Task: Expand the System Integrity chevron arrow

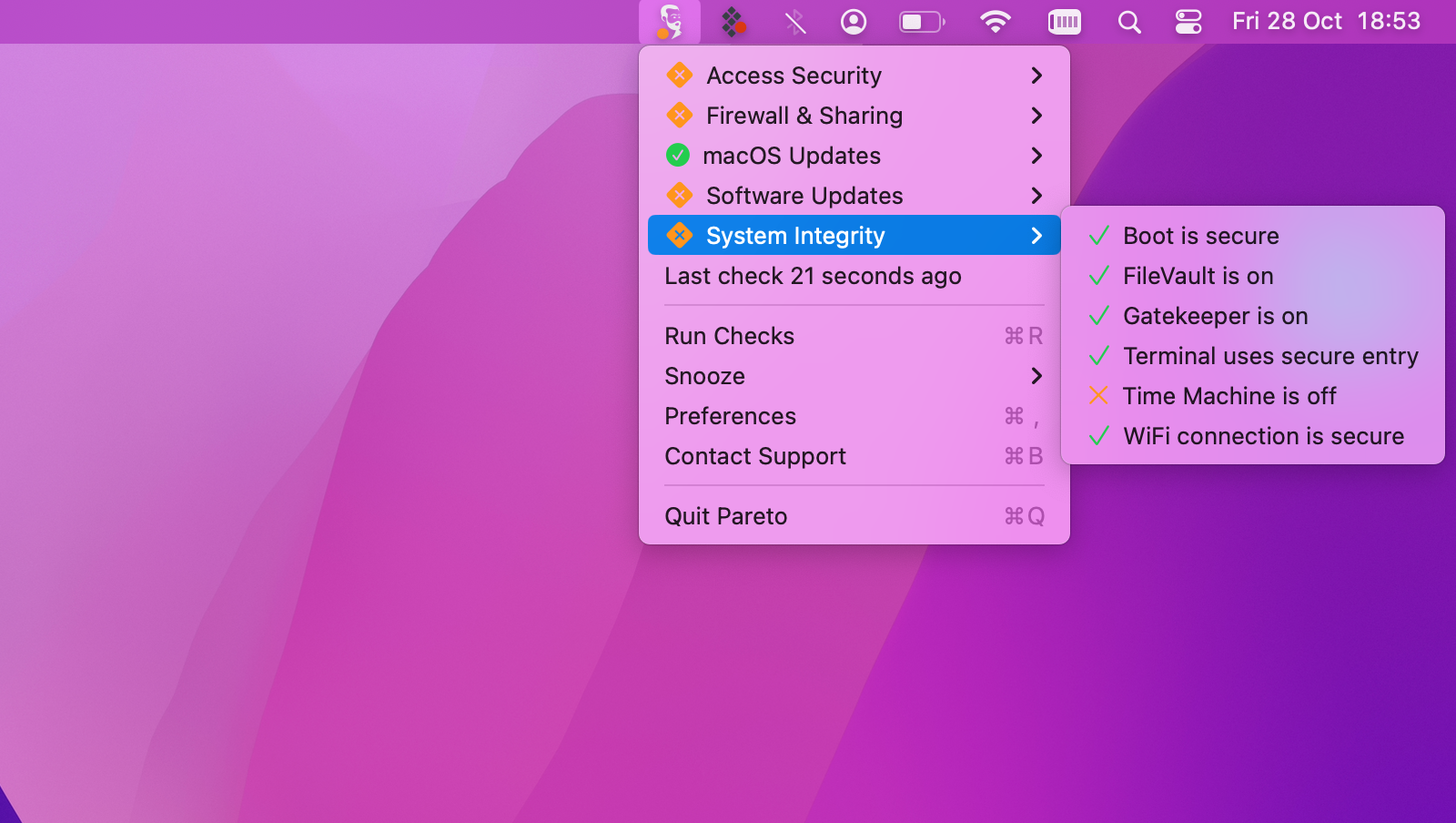Action: [1036, 236]
